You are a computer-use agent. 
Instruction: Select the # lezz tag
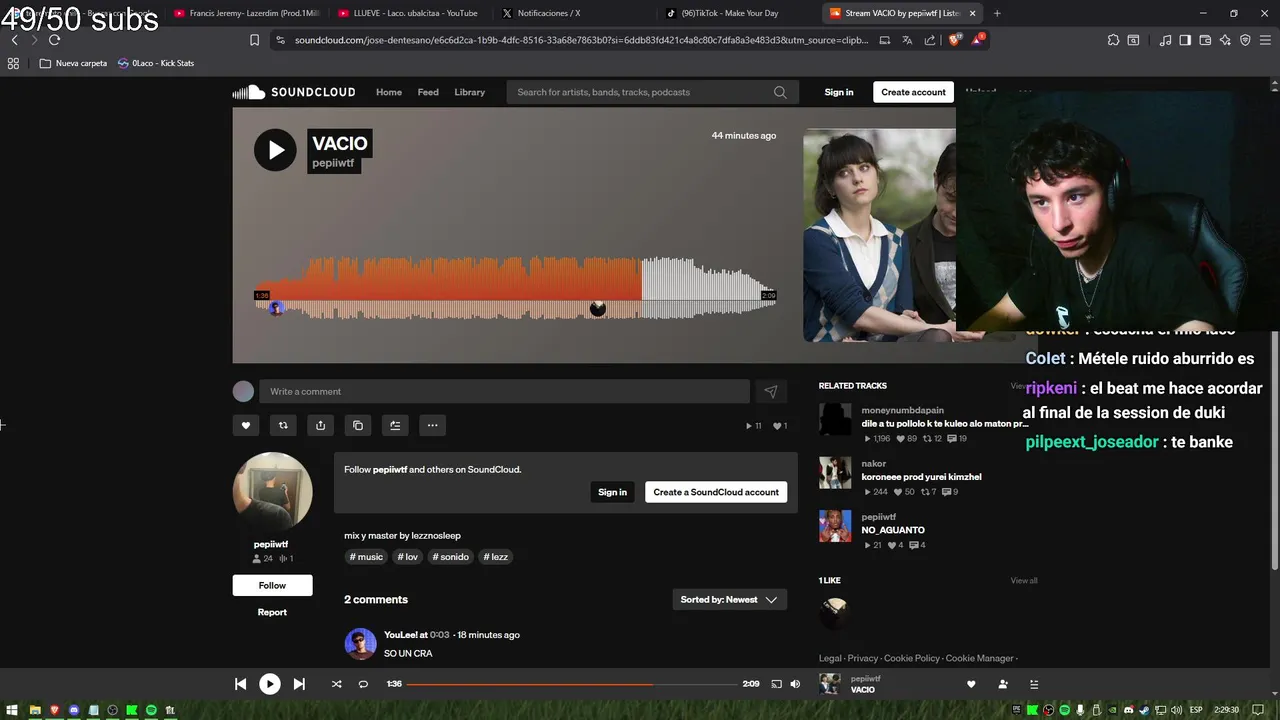click(496, 557)
